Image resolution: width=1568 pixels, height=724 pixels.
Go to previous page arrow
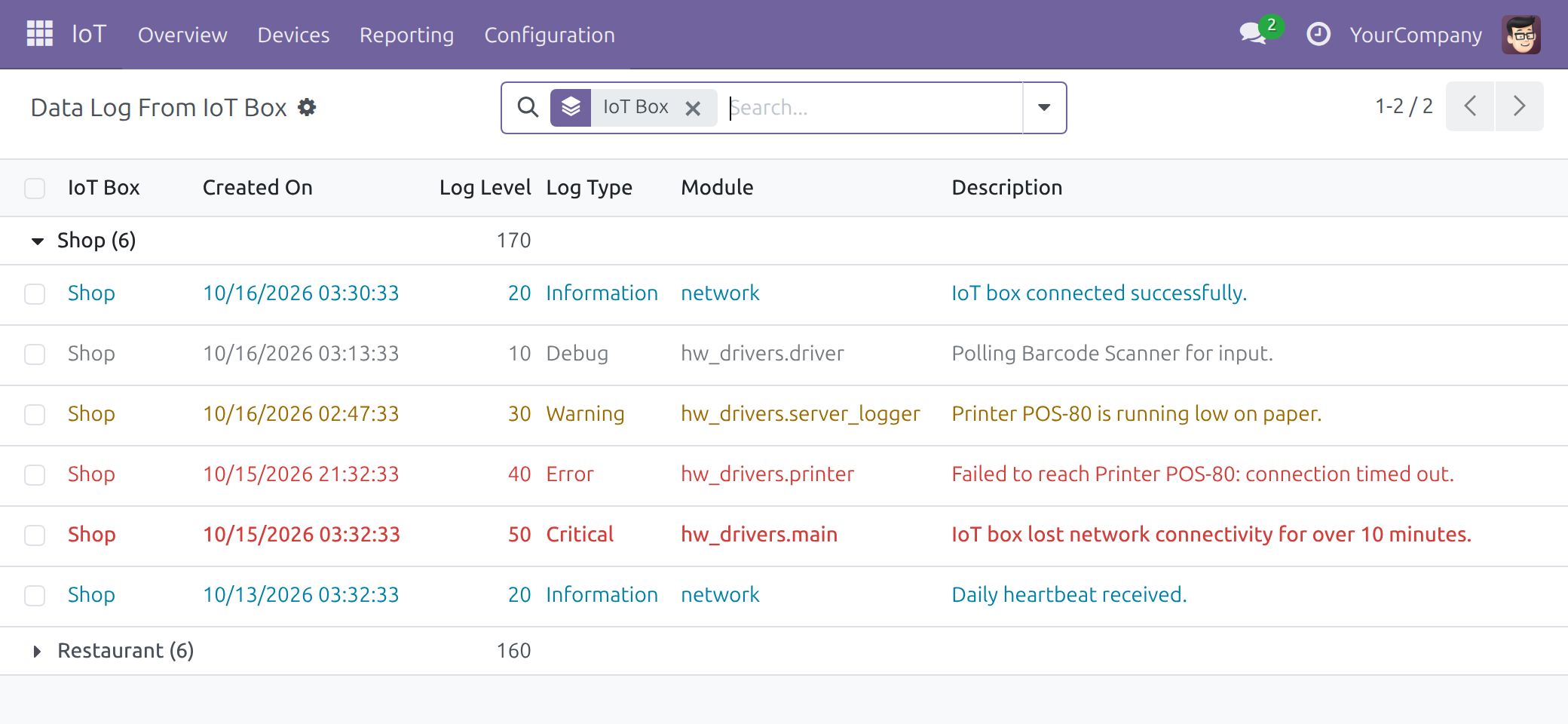(1470, 106)
